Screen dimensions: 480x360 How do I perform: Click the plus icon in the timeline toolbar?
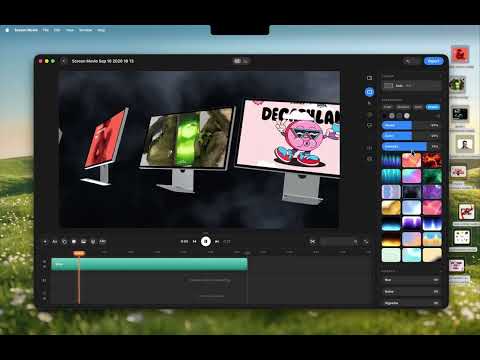click(x=45, y=242)
